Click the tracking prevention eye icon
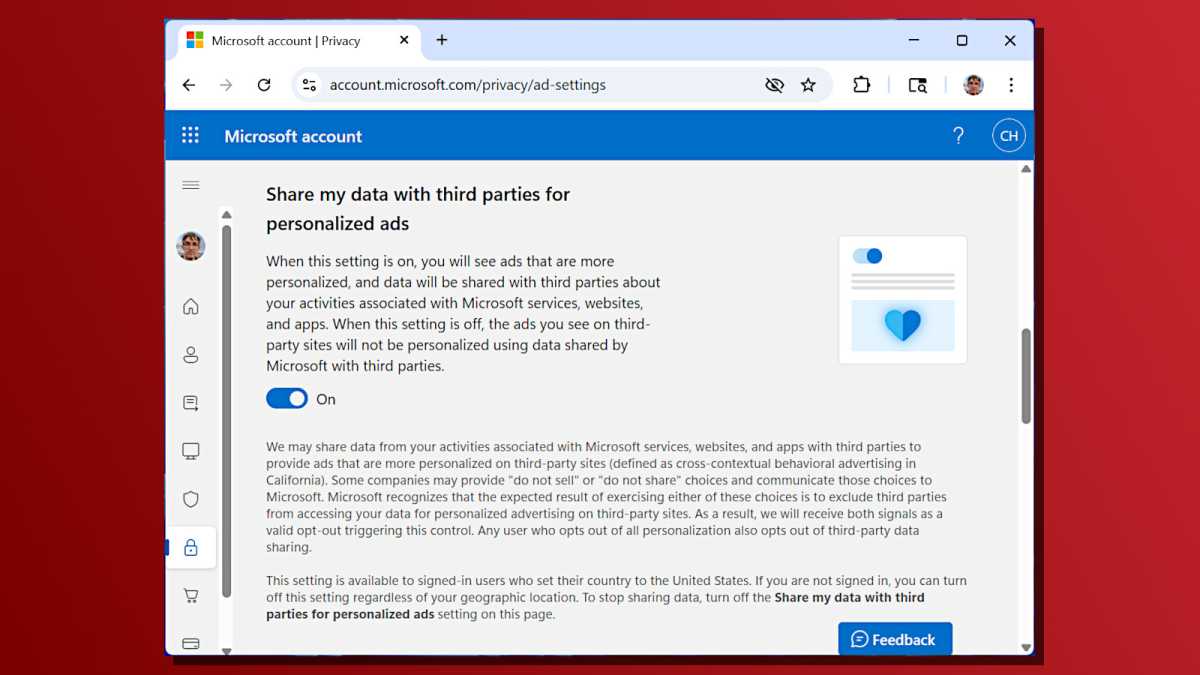1200x675 pixels. pos(774,85)
